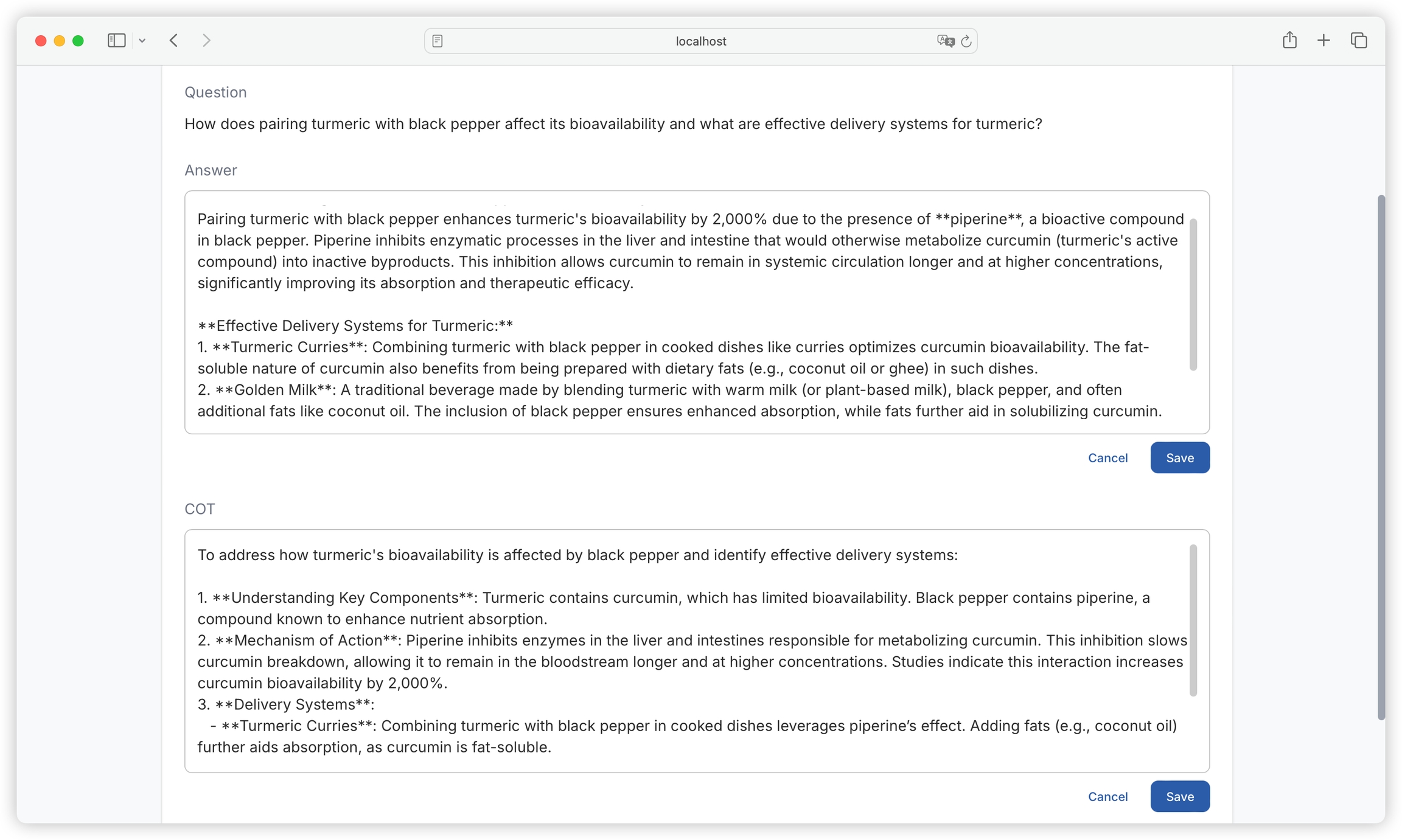1402x840 pixels.
Task: Click the forward navigation arrow
Action: [x=206, y=41]
